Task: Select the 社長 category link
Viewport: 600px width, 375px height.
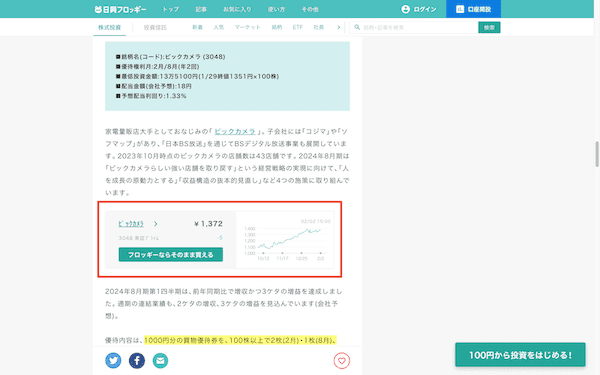Action: point(318,27)
